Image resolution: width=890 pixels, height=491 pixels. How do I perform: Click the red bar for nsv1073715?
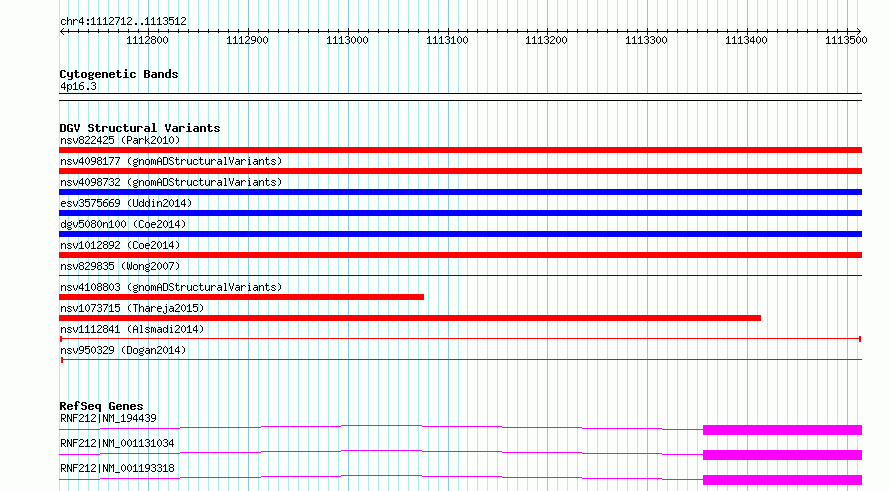click(410, 318)
